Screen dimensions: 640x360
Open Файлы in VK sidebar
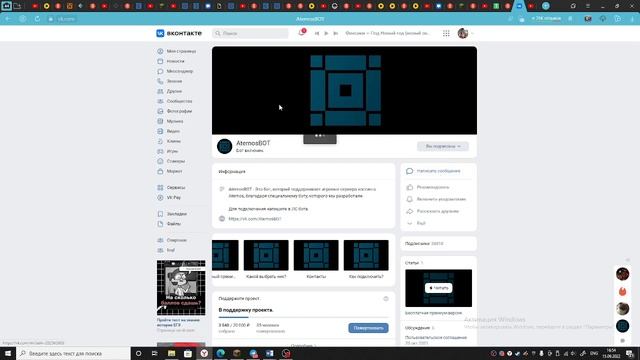(x=169, y=224)
